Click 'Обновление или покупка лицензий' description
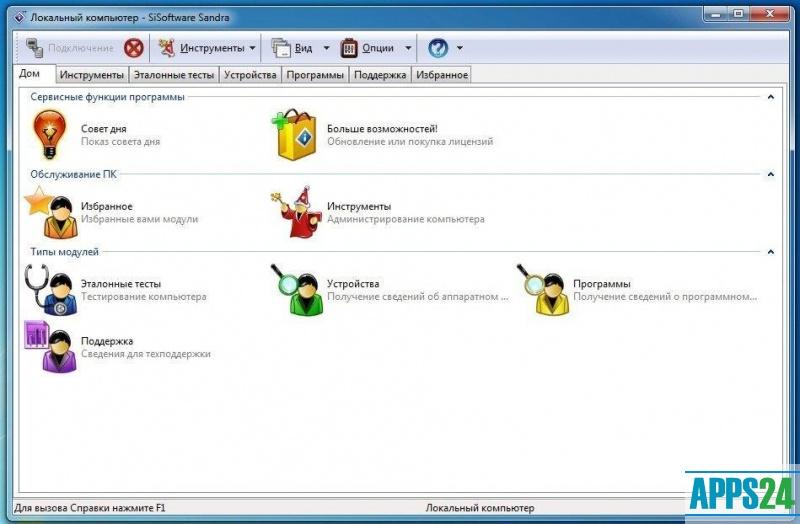The image size is (800, 524). click(410, 142)
